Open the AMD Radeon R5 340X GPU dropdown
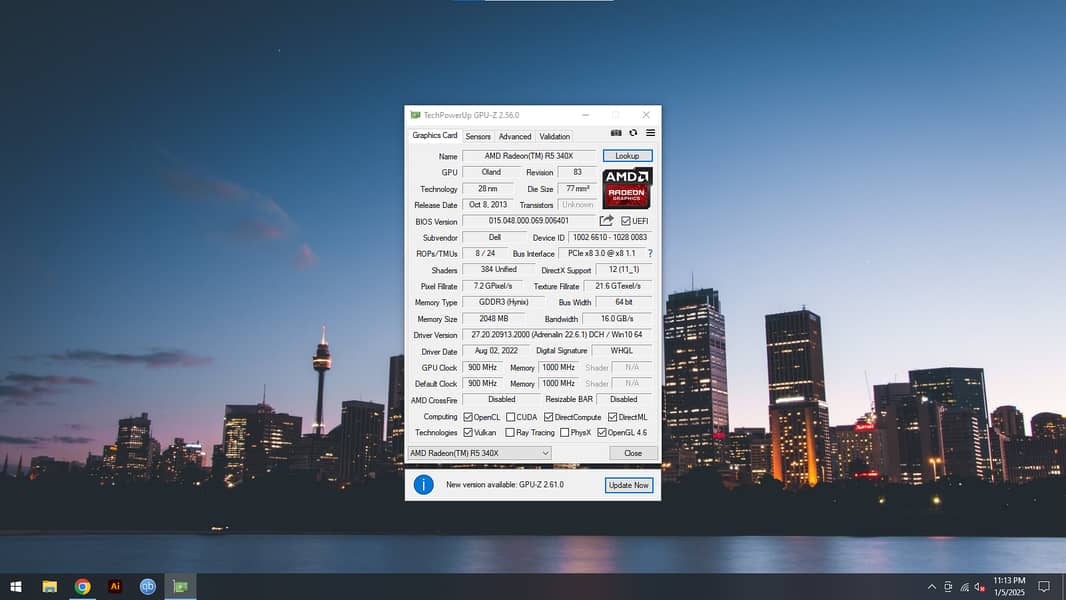 click(479, 453)
